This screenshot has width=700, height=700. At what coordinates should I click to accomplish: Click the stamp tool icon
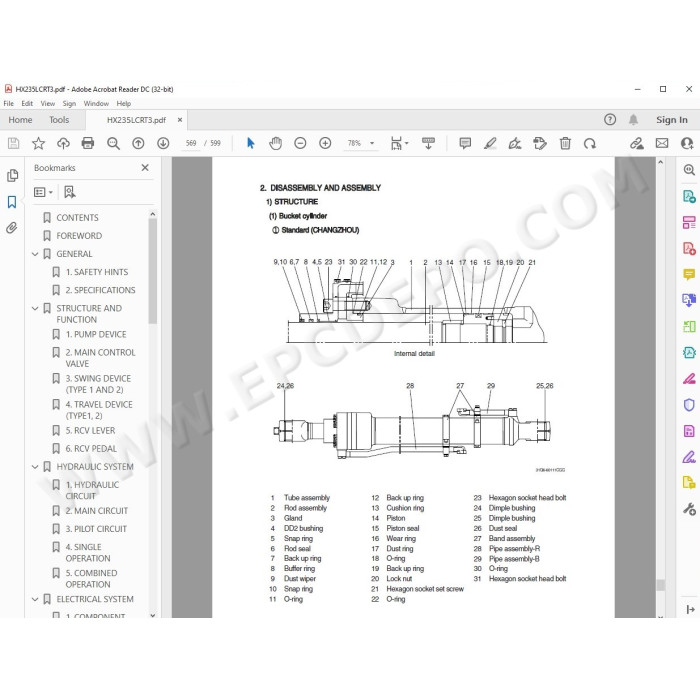click(x=540, y=143)
